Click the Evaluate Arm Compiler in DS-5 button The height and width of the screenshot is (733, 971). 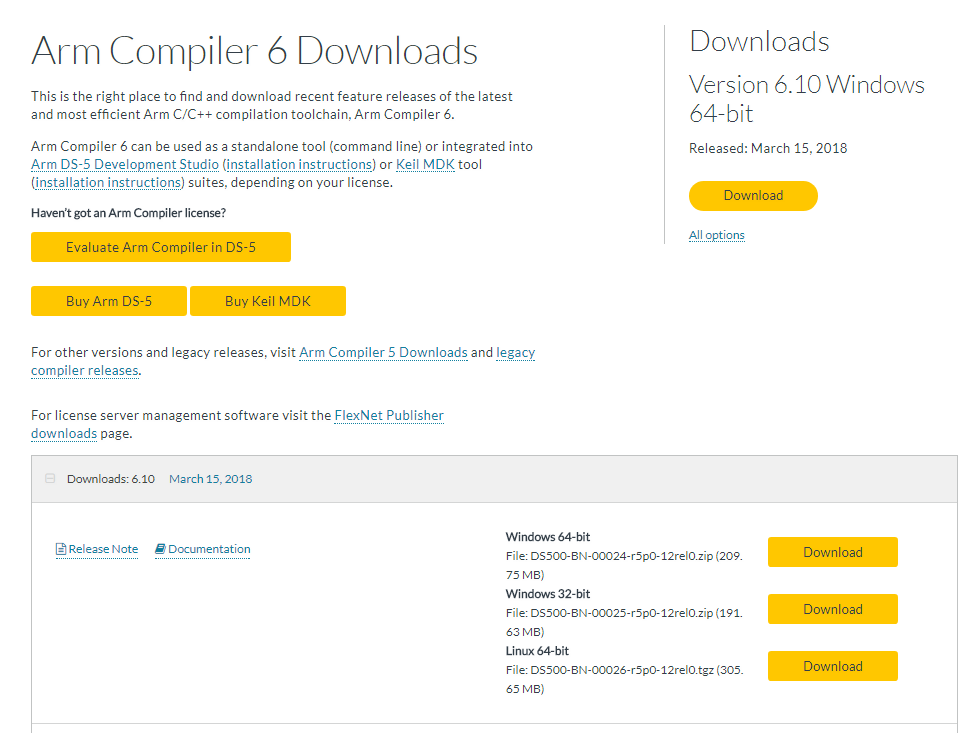click(161, 247)
